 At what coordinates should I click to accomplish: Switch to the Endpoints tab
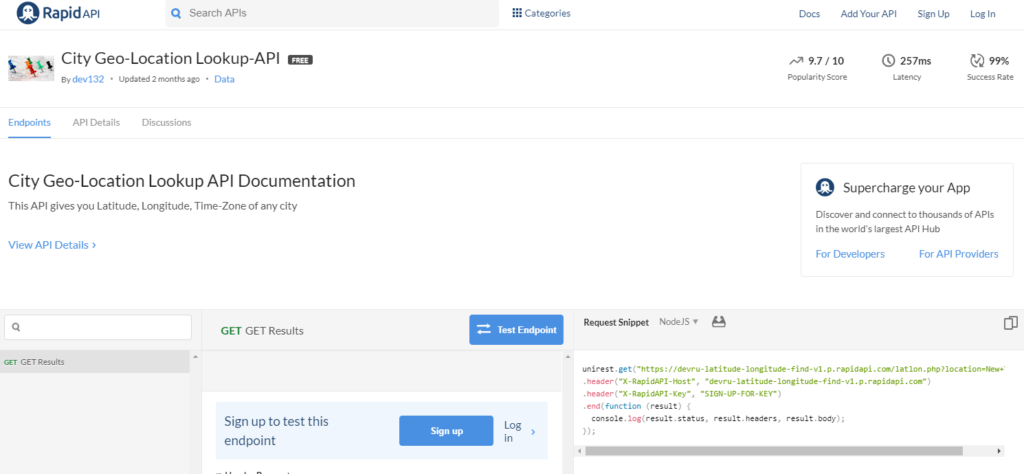pyautogui.click(x=29, y=122)
